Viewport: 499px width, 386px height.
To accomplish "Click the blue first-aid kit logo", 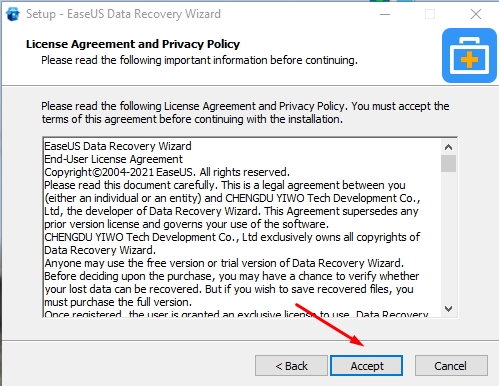I will click(x=469, y=55).
